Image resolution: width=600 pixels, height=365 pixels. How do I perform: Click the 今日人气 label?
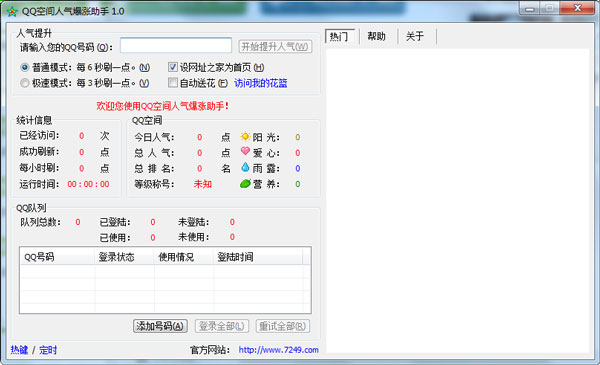point(154,137)
